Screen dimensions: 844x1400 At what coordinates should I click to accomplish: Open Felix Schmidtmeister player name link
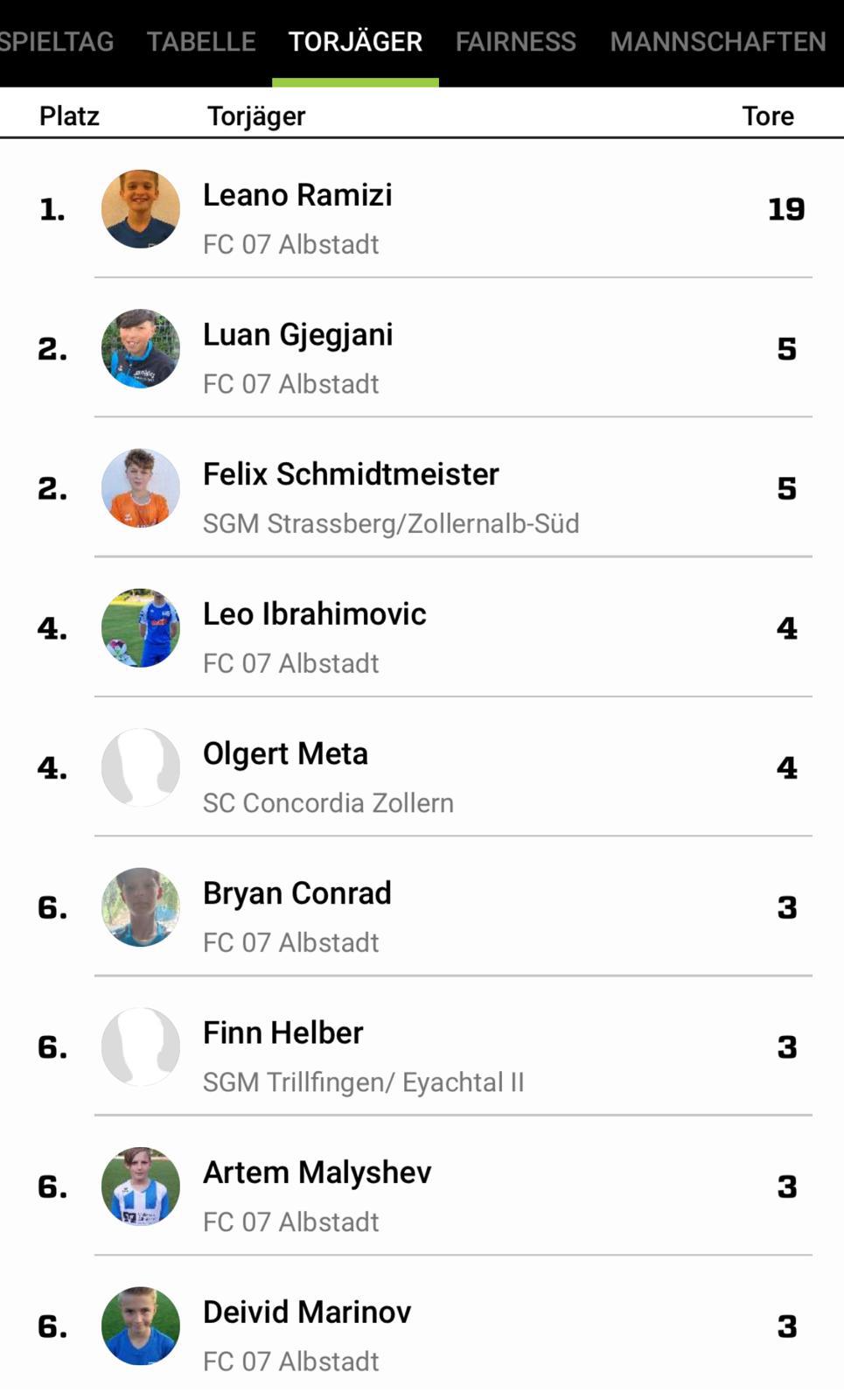tap(351, 474)
